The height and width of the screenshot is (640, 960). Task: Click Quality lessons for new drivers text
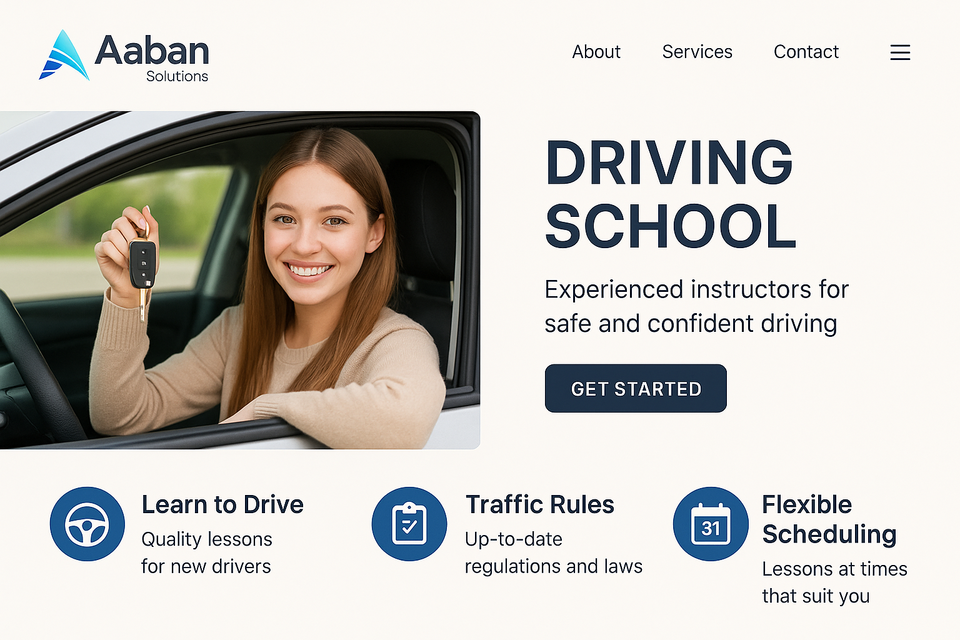point(206,552)
